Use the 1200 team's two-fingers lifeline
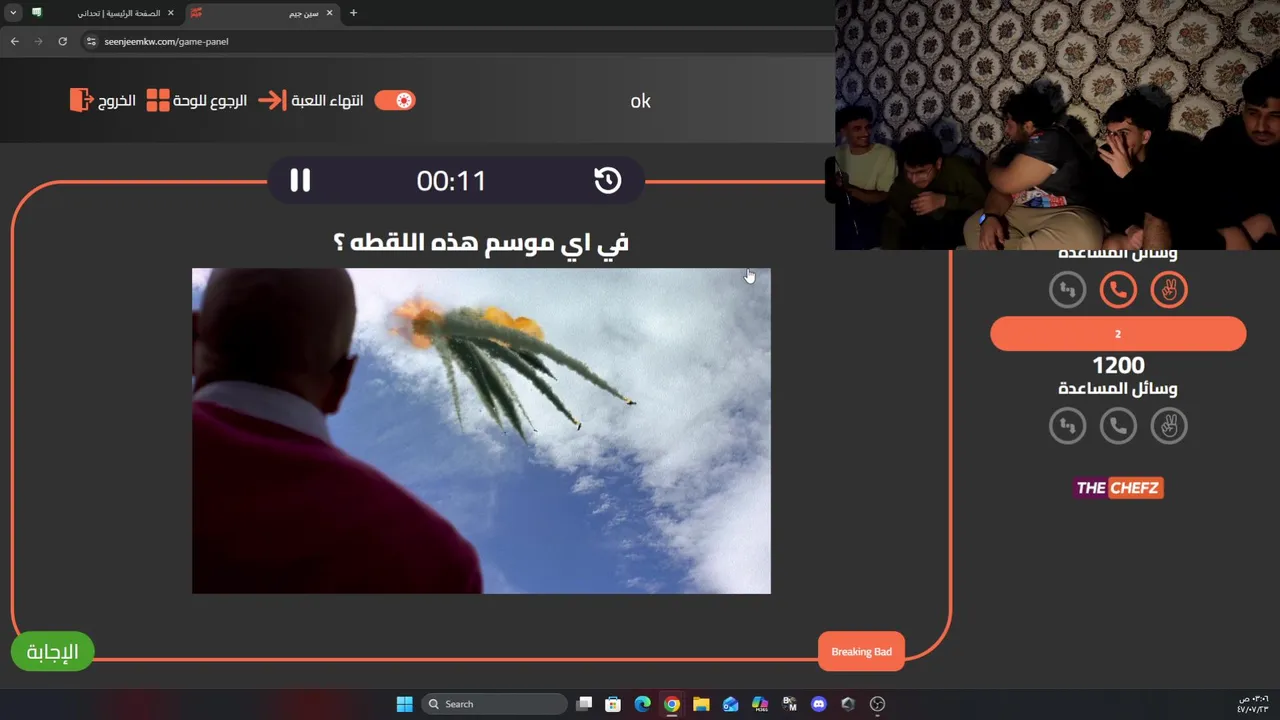Viewport: 1280px width, 720px height. pyautogui.click(x=1169, y=426)
